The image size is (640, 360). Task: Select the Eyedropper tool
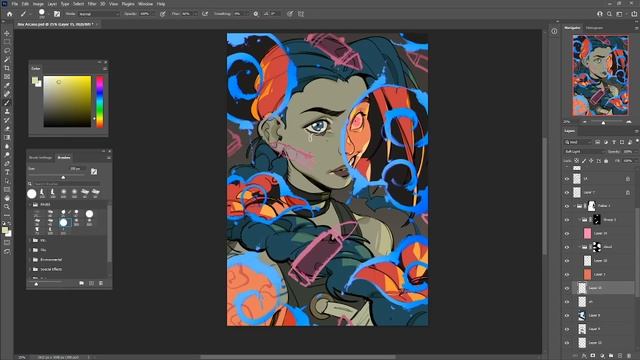7,85
